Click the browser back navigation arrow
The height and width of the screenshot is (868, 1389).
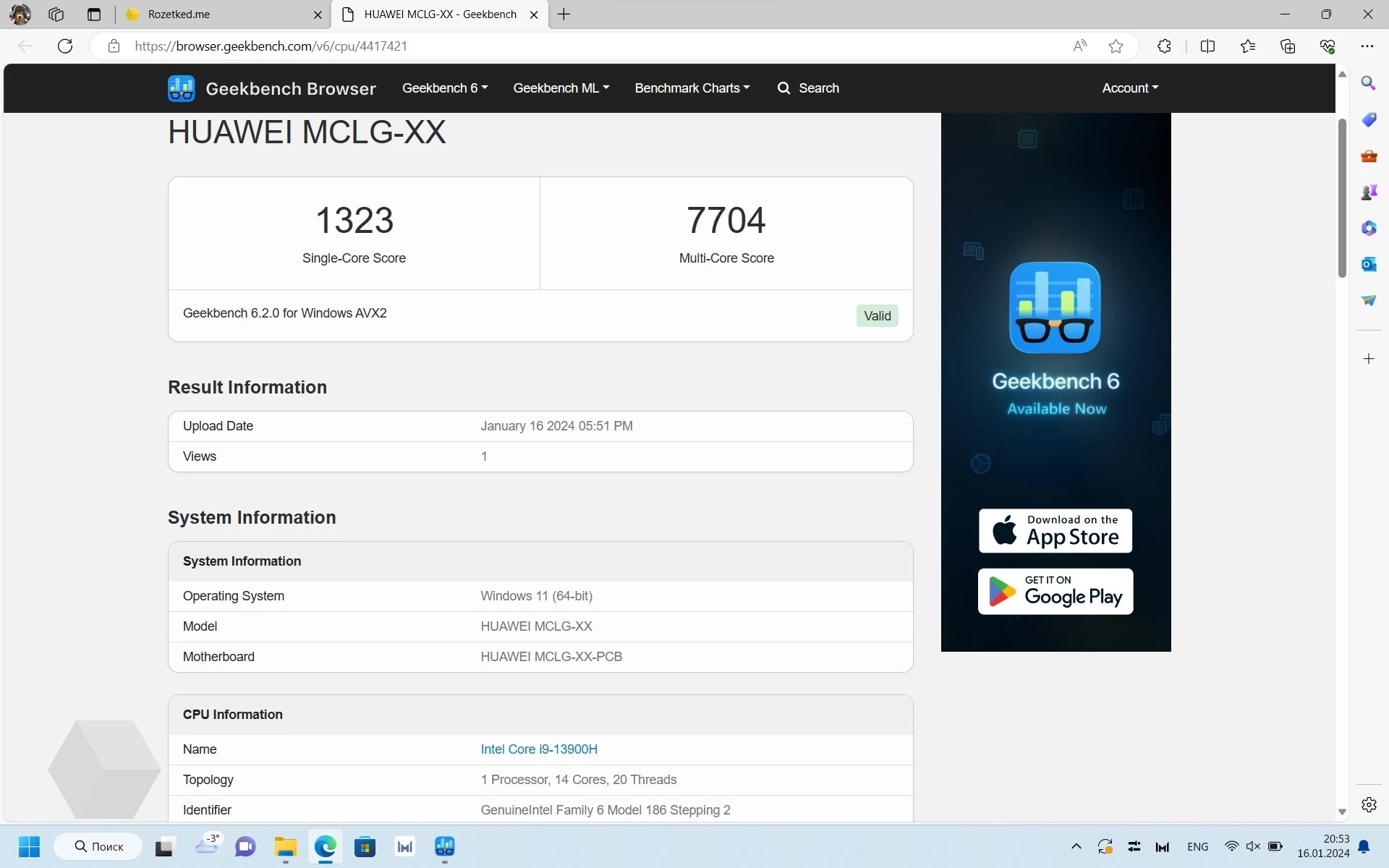point(27,46)
